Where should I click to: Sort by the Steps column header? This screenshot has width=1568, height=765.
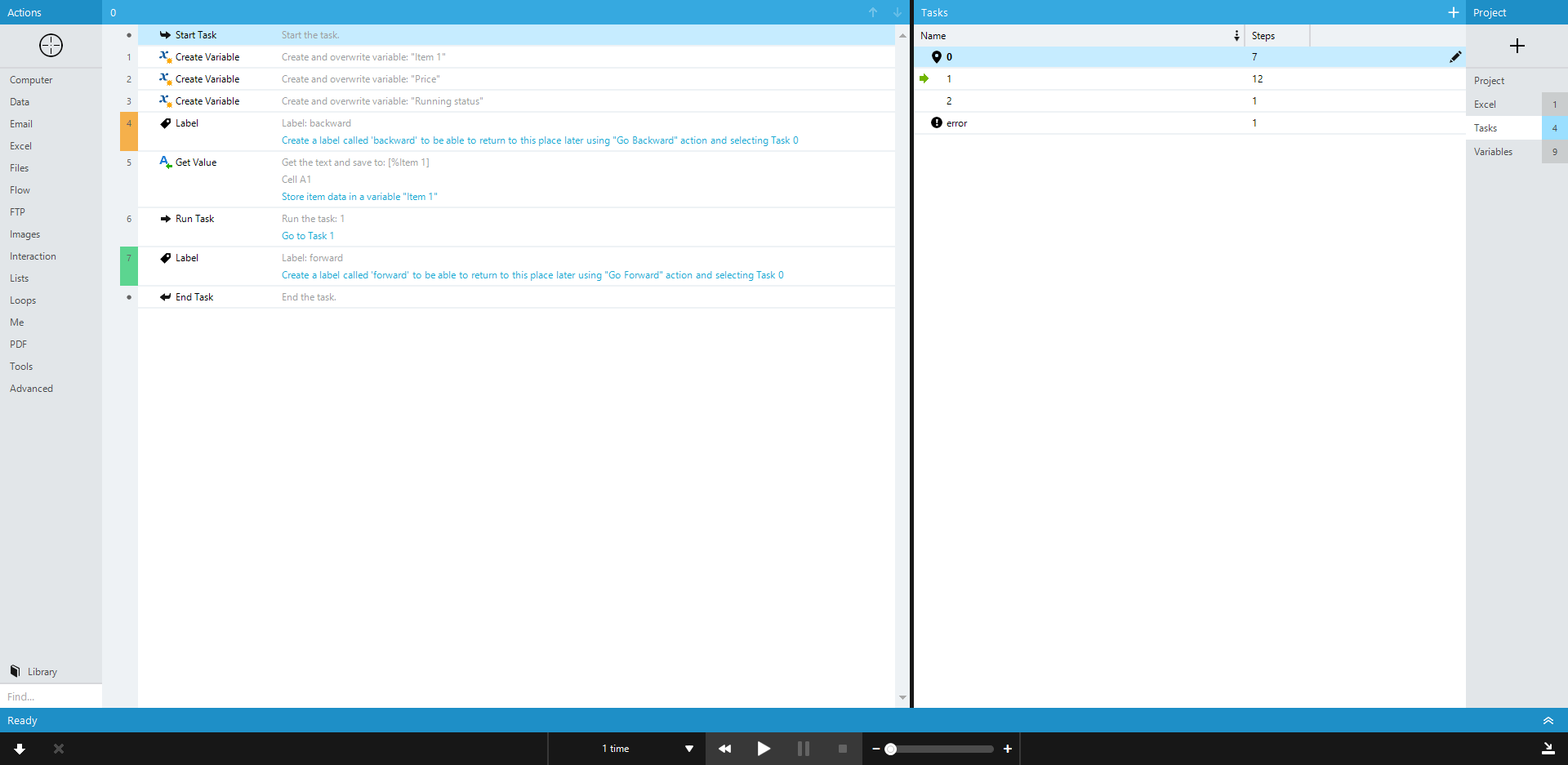point(1277,36)
